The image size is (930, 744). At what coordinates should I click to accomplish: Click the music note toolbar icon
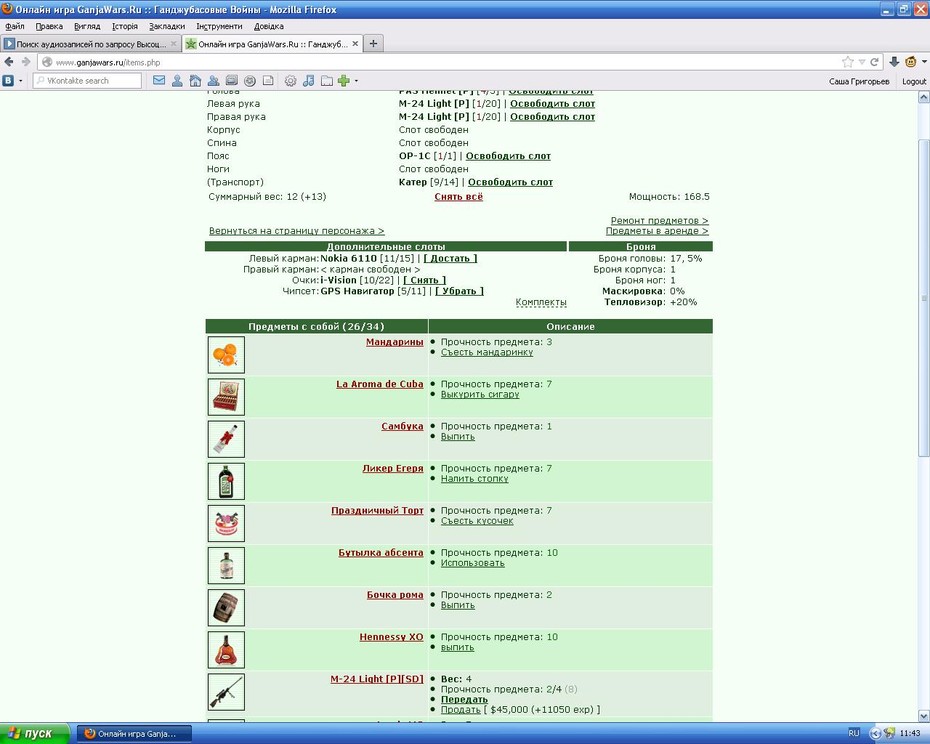click(308, 81)
